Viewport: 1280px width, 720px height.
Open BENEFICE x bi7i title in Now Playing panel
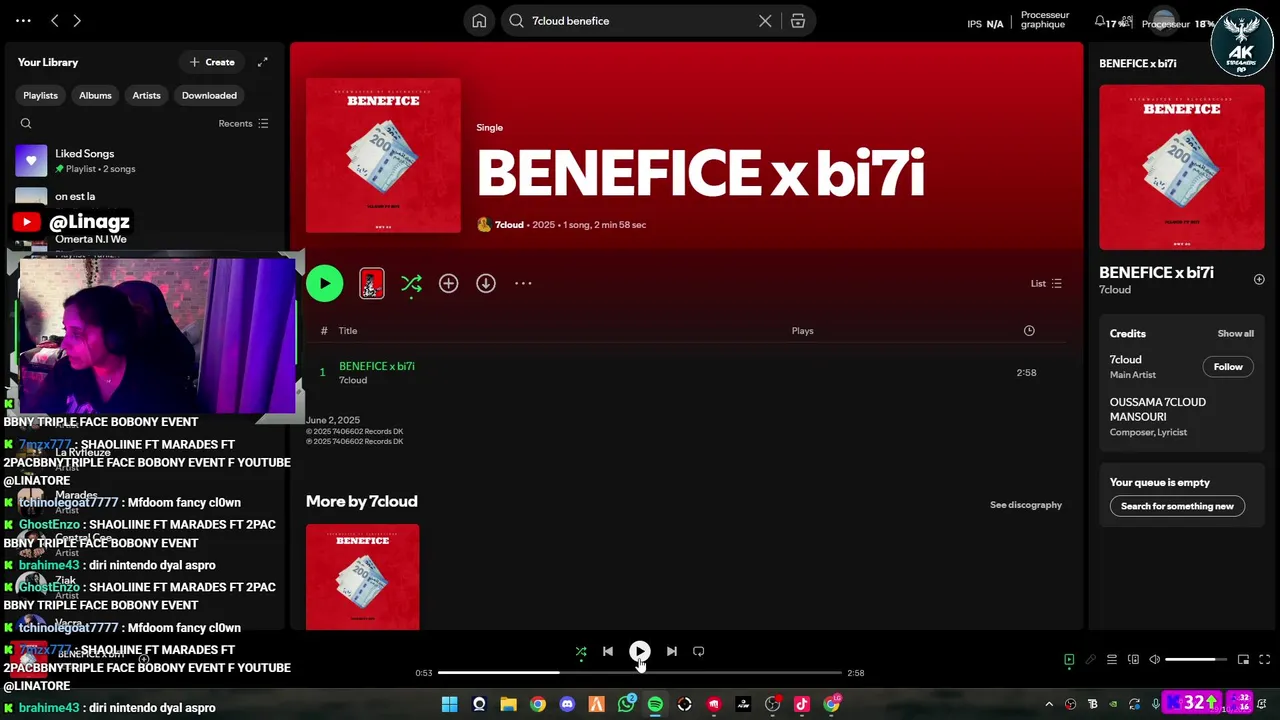[x=1156, y=272]
